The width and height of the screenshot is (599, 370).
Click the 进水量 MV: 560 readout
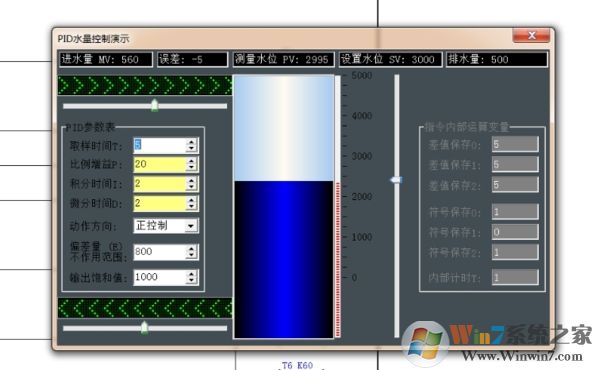[106, 59]
